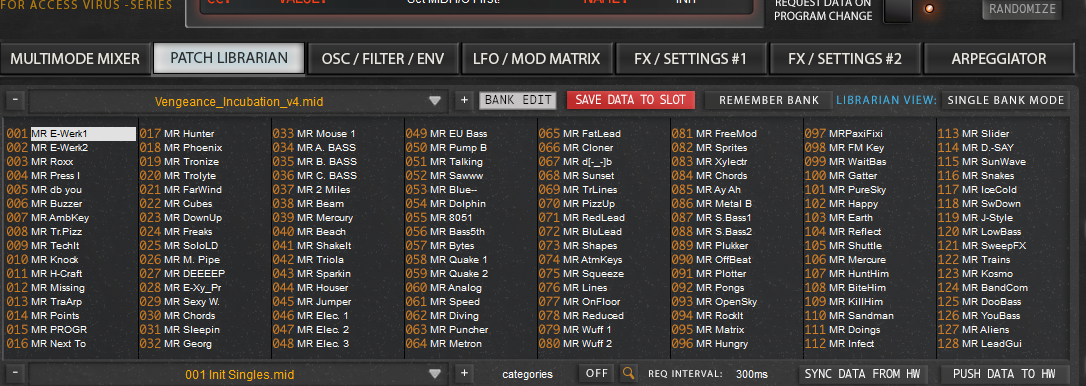Click the minus button left of 001 Init Singles.mid
The image size is (1086, 386).
(x=15, y=374)
